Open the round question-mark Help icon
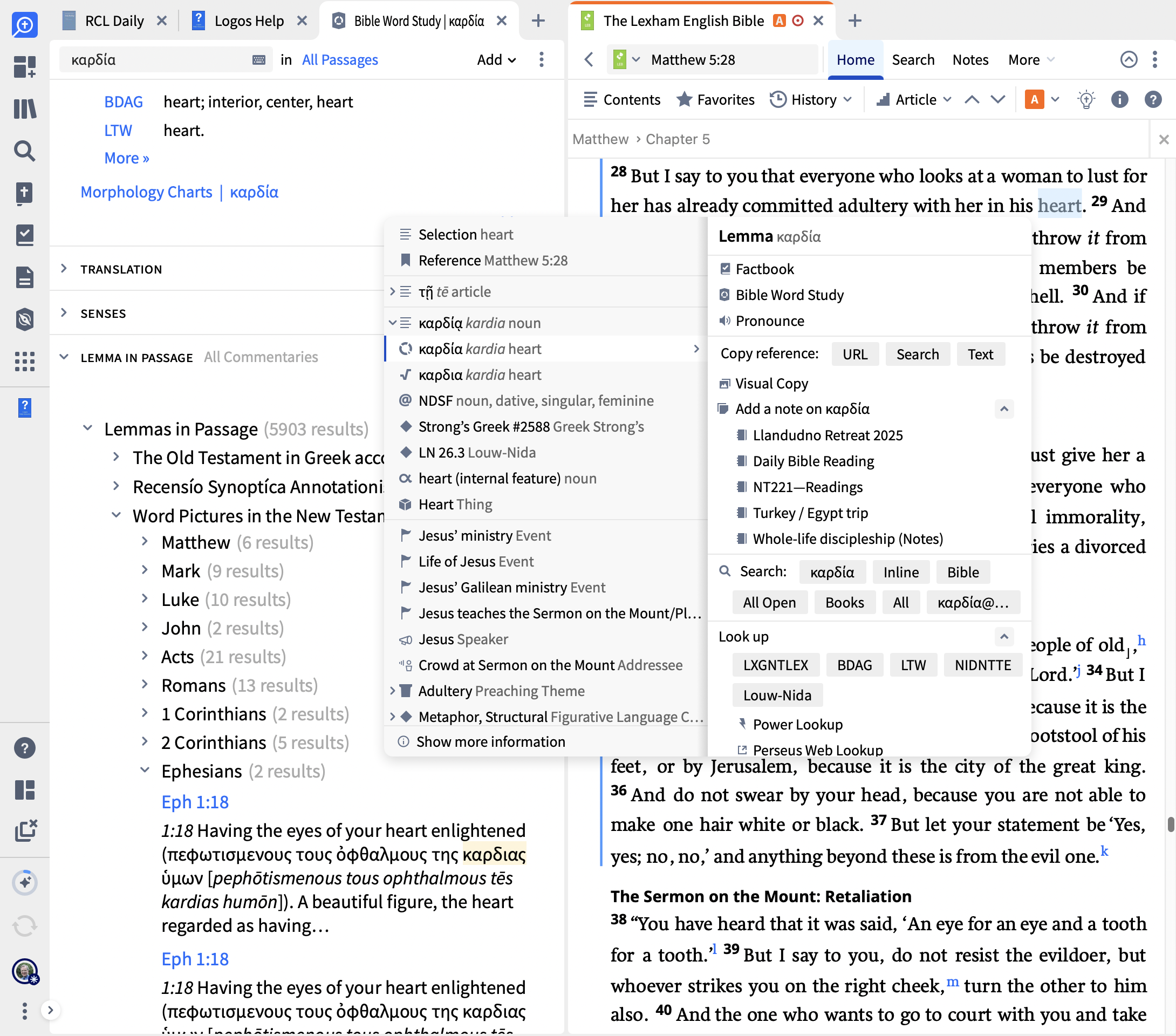The image size is (1176, 1036). [x=25, y=748]
